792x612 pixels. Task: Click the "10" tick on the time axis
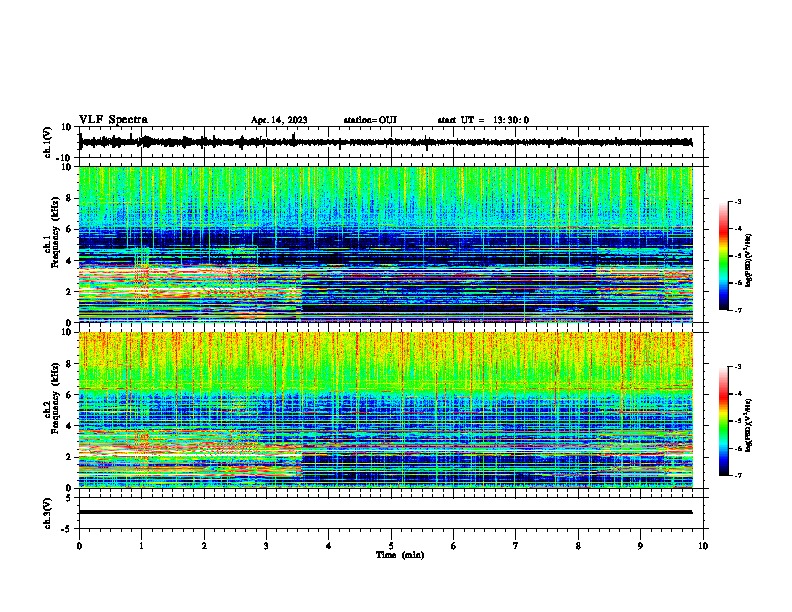click(x=703, y=546)
